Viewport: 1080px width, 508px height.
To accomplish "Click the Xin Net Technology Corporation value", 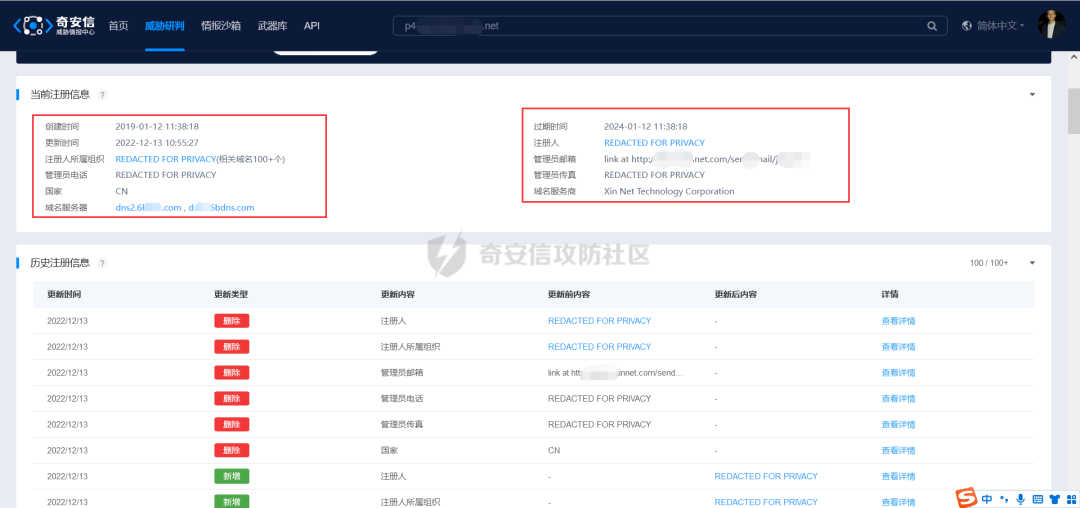I will coord(669,191).
